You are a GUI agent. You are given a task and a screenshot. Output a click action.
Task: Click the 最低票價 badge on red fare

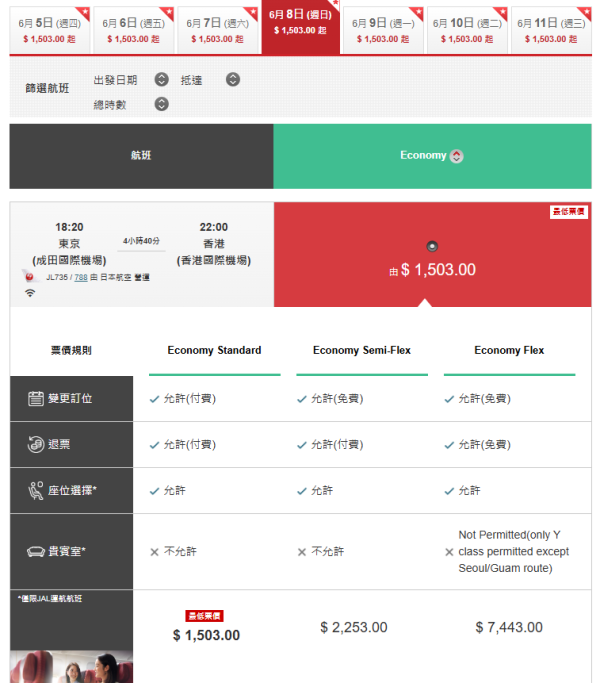coord(569,212)
